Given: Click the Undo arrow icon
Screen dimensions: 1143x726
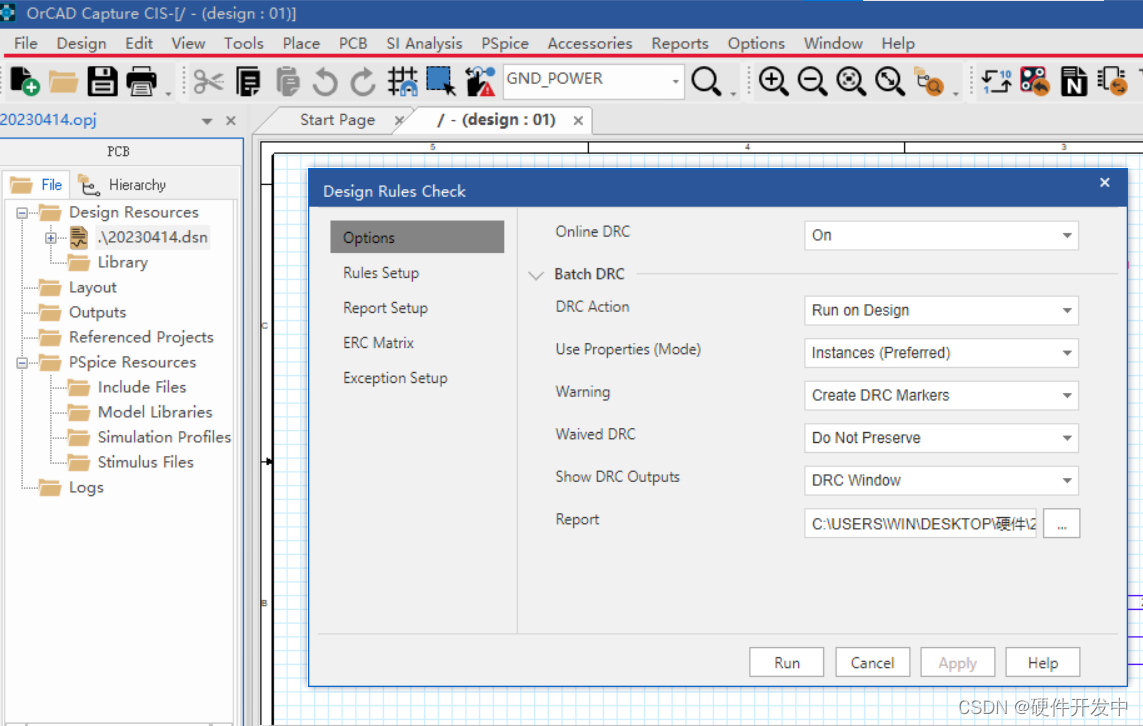Looking at the screenshot, I should (x=325, y=81).
